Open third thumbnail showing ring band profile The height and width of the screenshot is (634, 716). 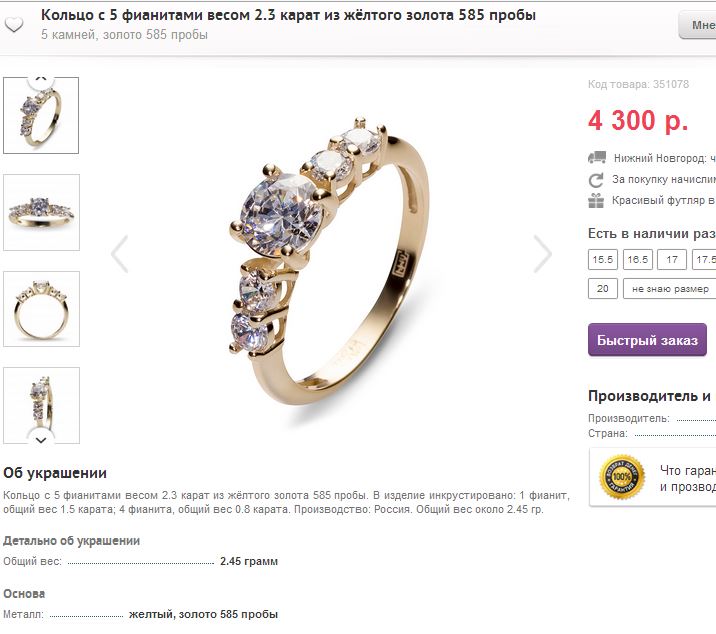(x=42, y=309)
